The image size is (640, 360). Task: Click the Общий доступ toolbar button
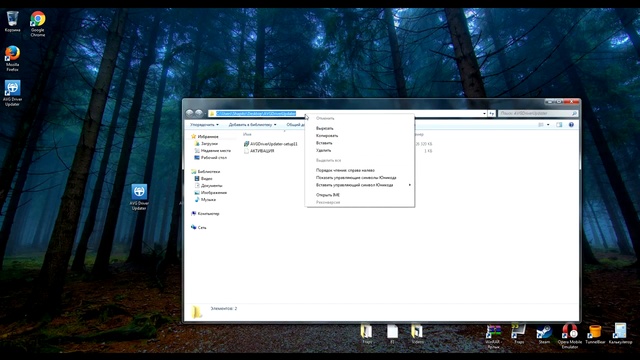(x=296, y=124)
